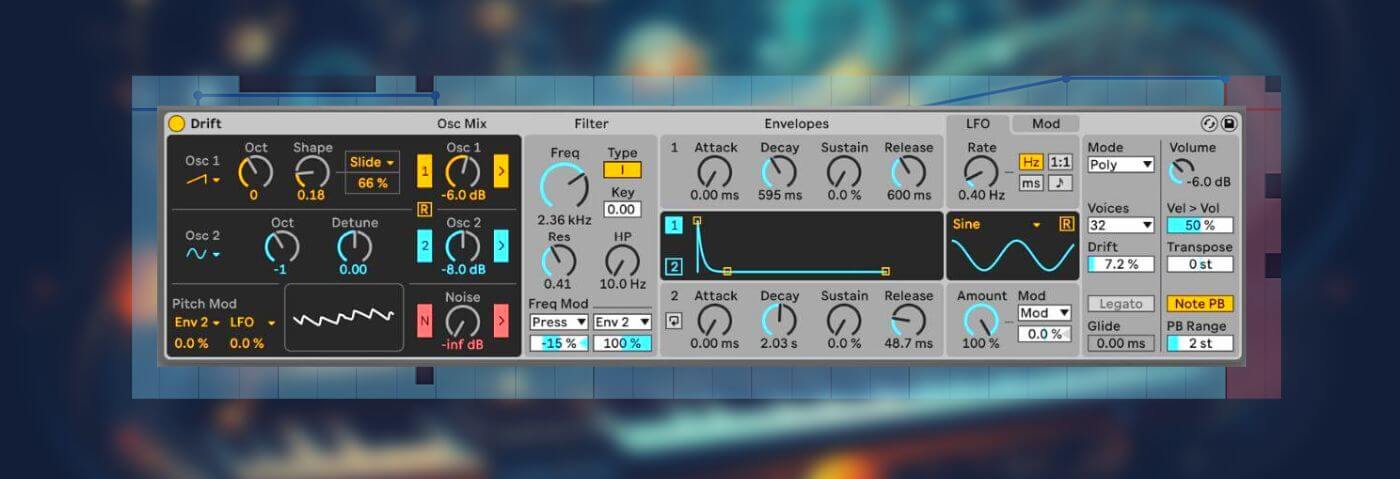Toggle the Envelope 2 cycling loop button

click(675, 321)
